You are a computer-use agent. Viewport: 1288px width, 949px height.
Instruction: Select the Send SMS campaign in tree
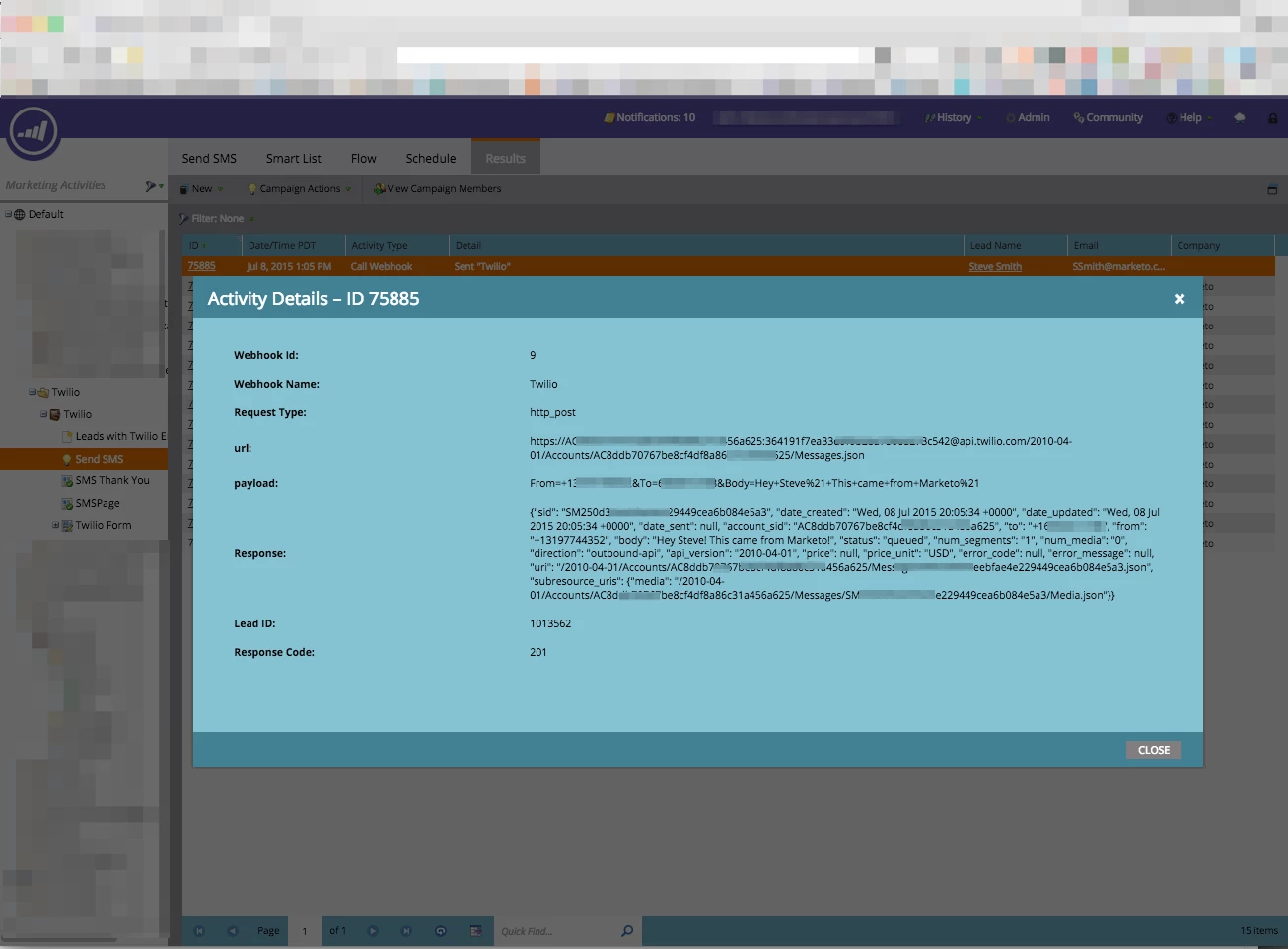[99, 459]
